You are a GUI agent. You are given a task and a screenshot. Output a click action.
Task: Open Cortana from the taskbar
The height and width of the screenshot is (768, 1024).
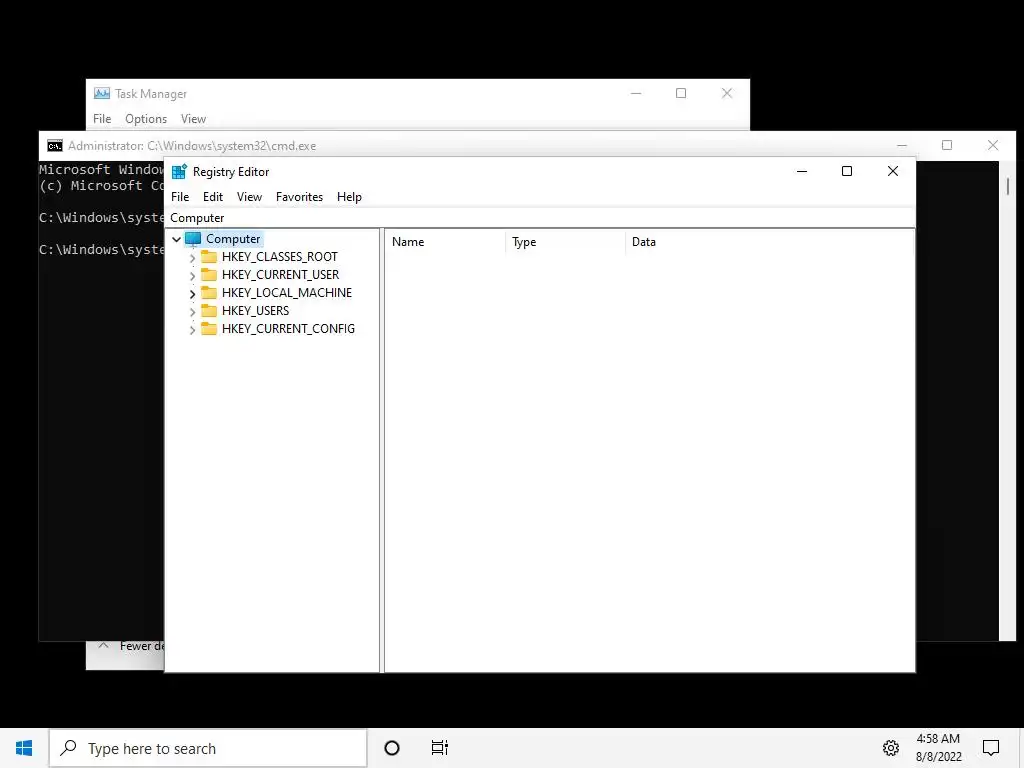[x=392, y=748]
